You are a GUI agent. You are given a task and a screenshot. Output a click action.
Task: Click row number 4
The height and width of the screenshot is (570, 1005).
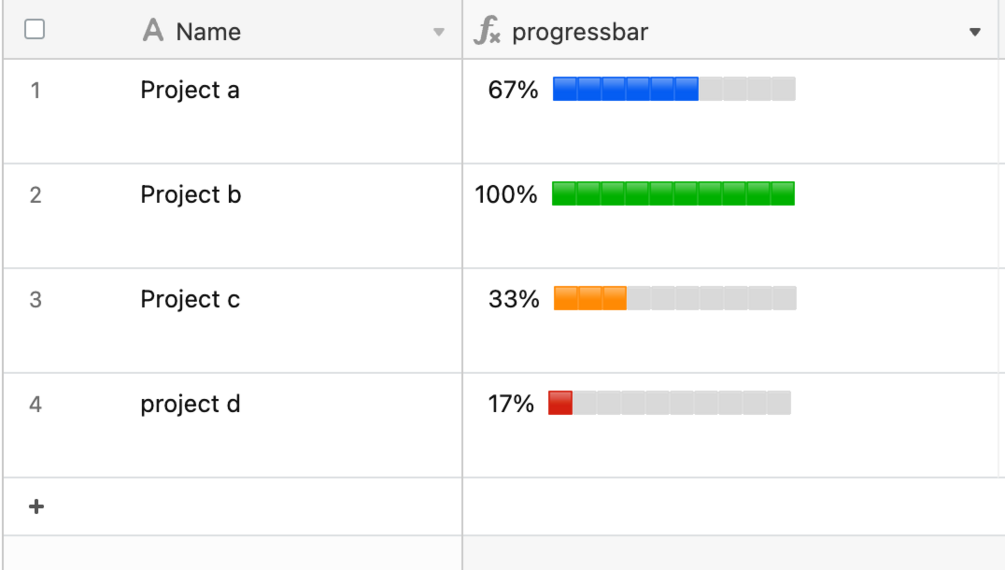click(36, 405)
